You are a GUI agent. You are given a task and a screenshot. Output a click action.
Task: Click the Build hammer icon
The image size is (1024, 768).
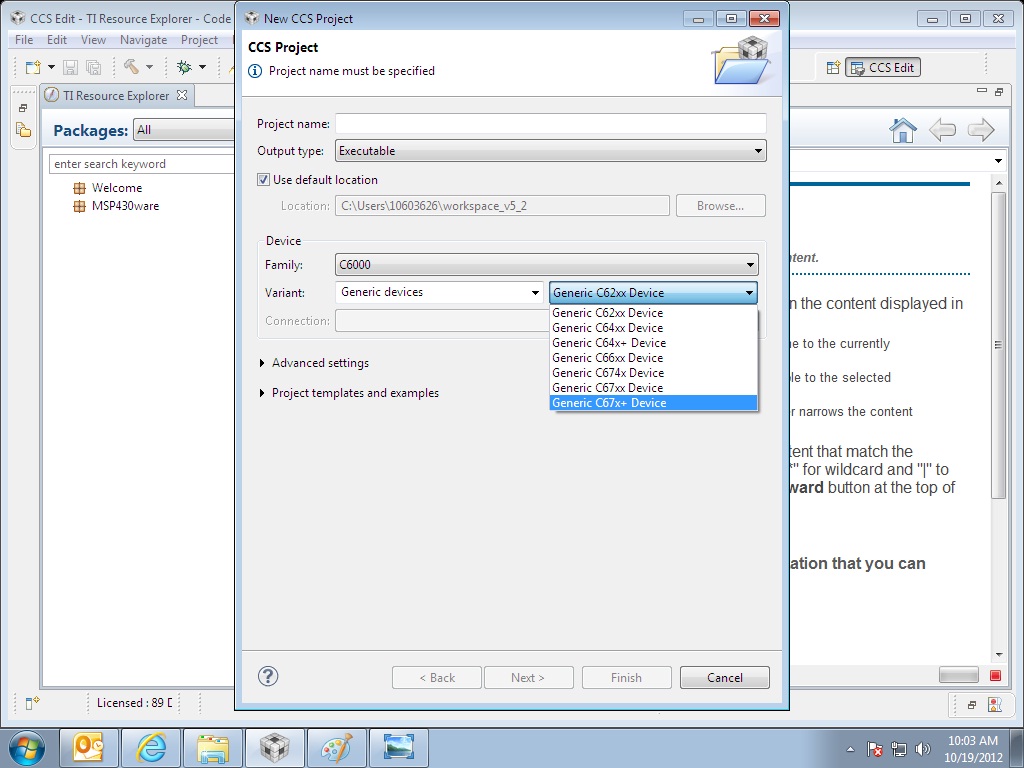[x=131, y=67]
